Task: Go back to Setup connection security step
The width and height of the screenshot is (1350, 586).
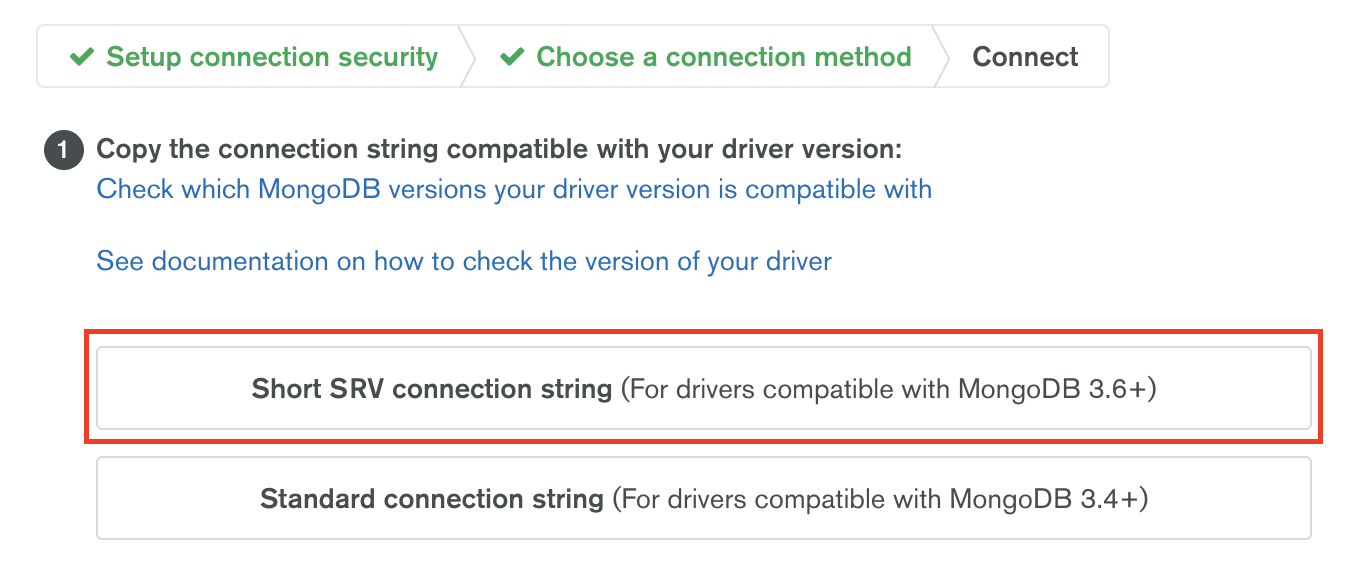Action: tap(255, 57)
